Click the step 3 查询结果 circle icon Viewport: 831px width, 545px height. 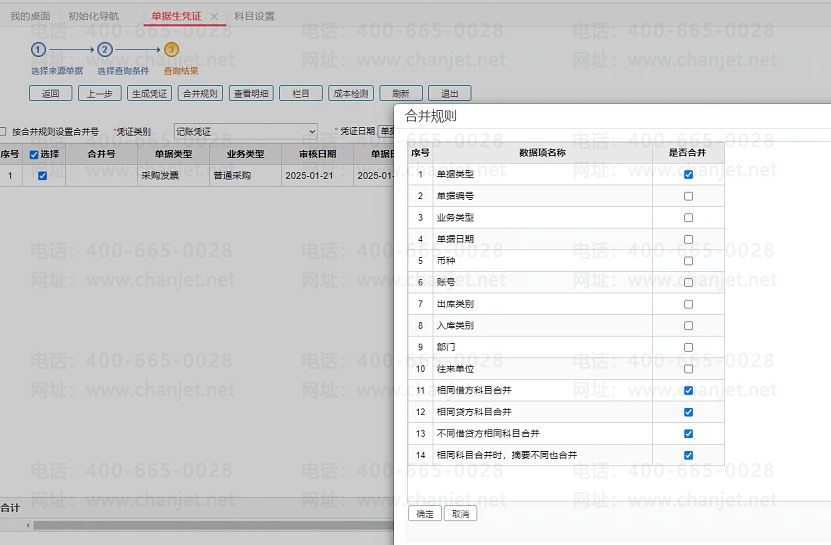(x=171, y=49)
